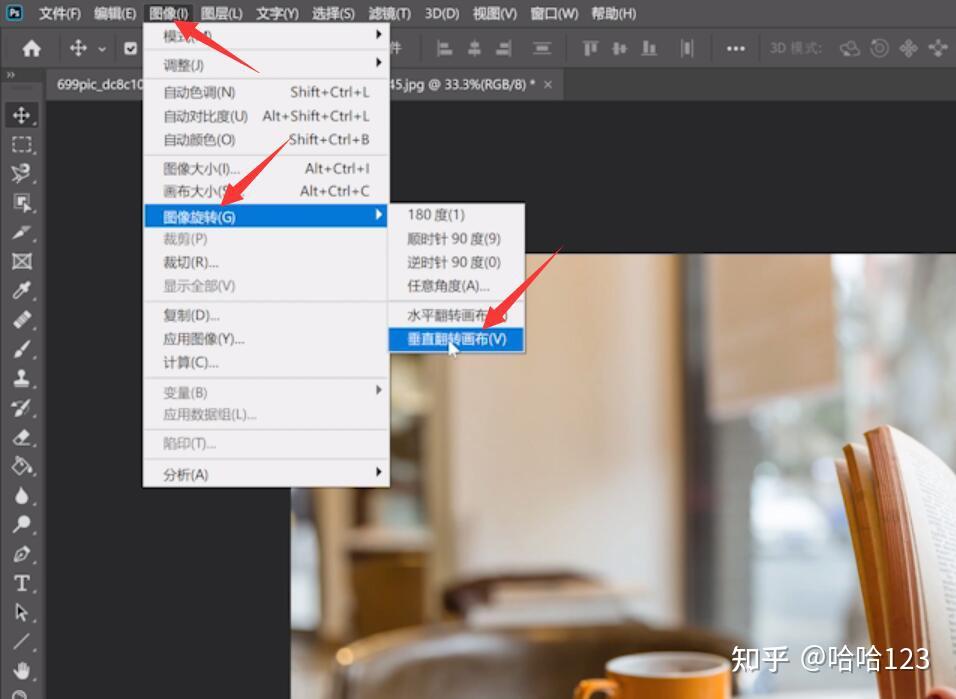Select the Horizontal Type tool
The width and height of the screenshot is (956, 699).
coord(21,584)
